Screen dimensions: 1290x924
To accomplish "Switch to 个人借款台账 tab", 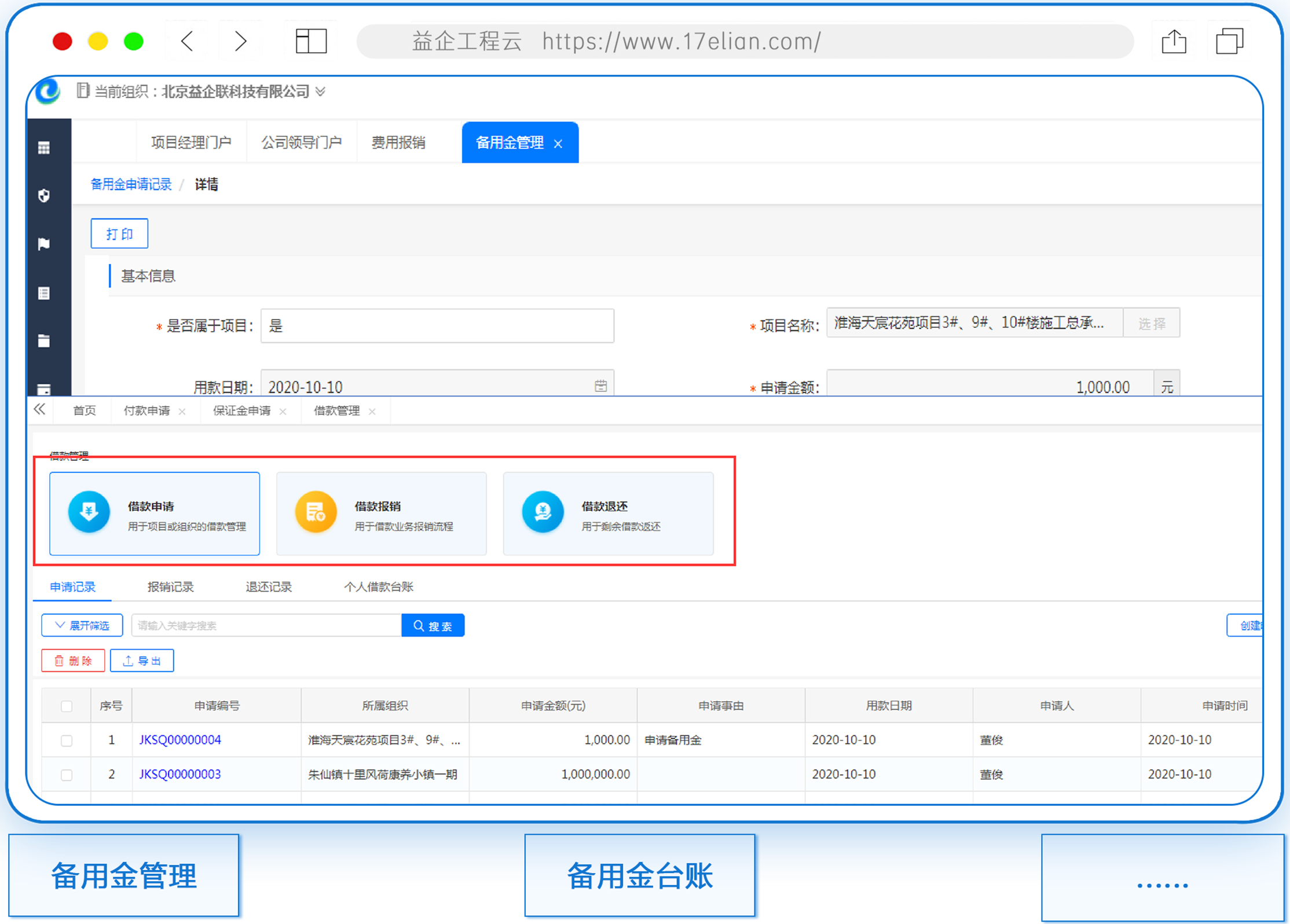I will (379, 586).
